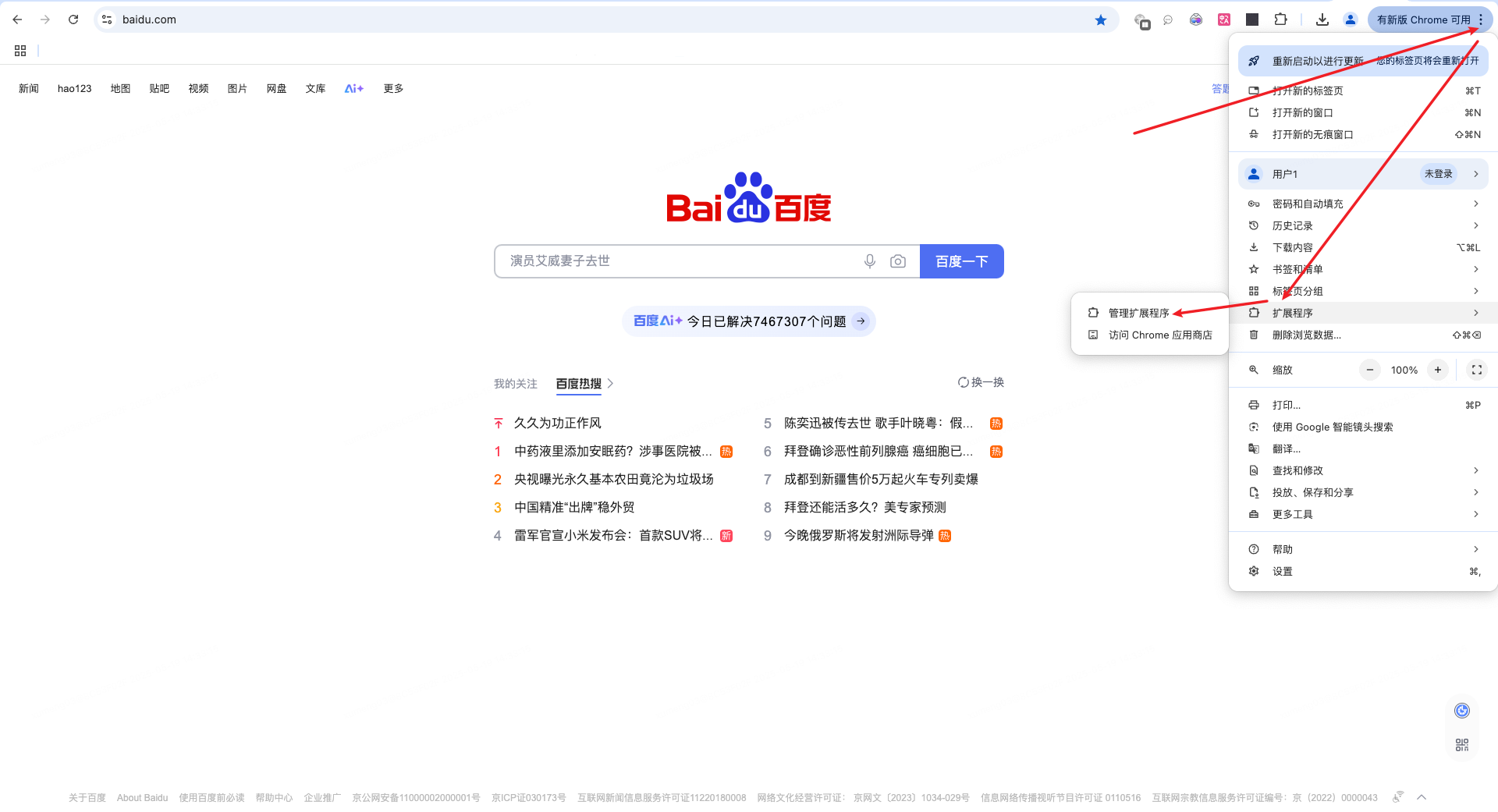Open hot search 久久为功正作风
This screenshot has width=1498, height=812.
(x=558, y=423)
